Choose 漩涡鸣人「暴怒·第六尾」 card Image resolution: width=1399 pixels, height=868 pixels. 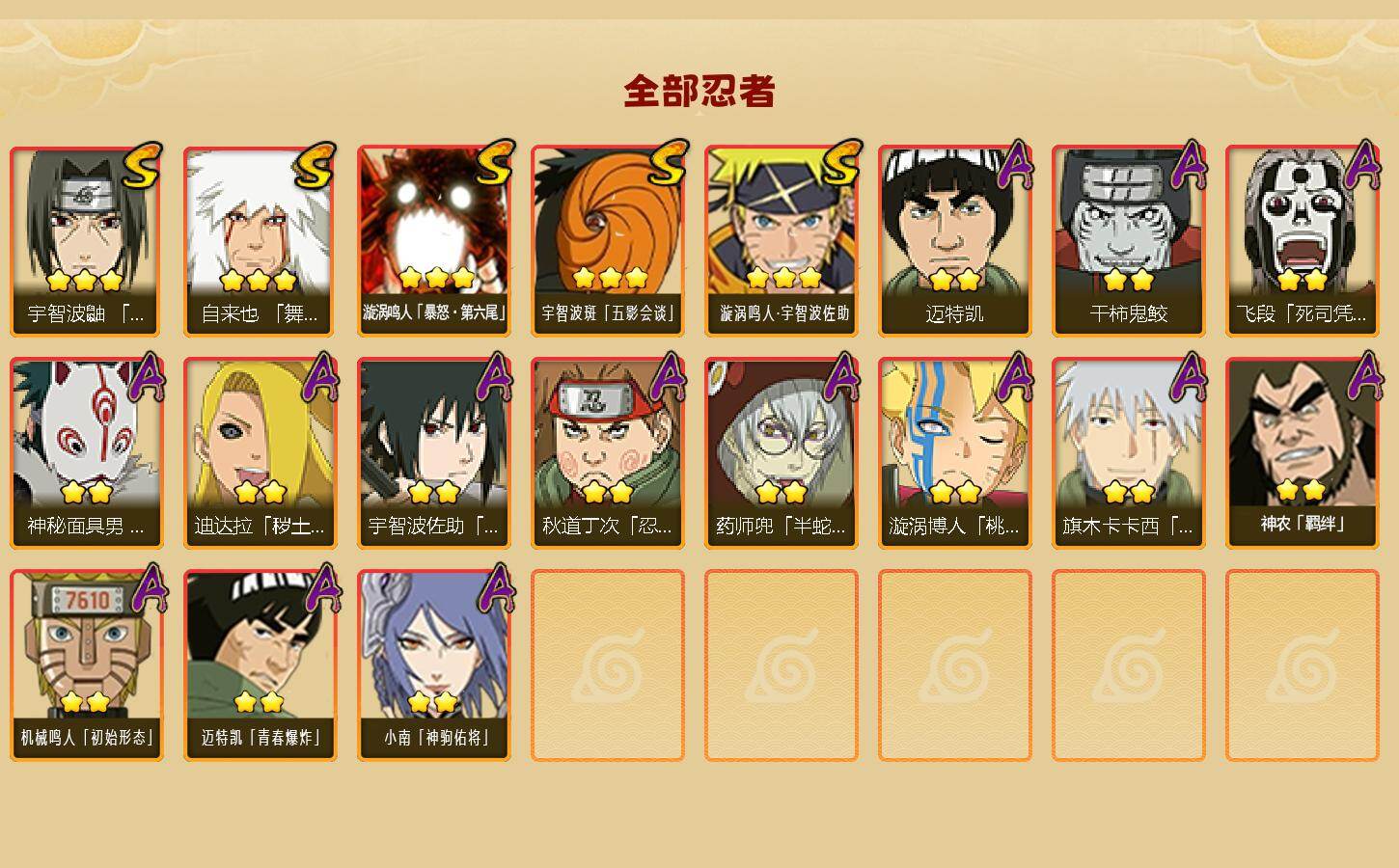(433, 241)
